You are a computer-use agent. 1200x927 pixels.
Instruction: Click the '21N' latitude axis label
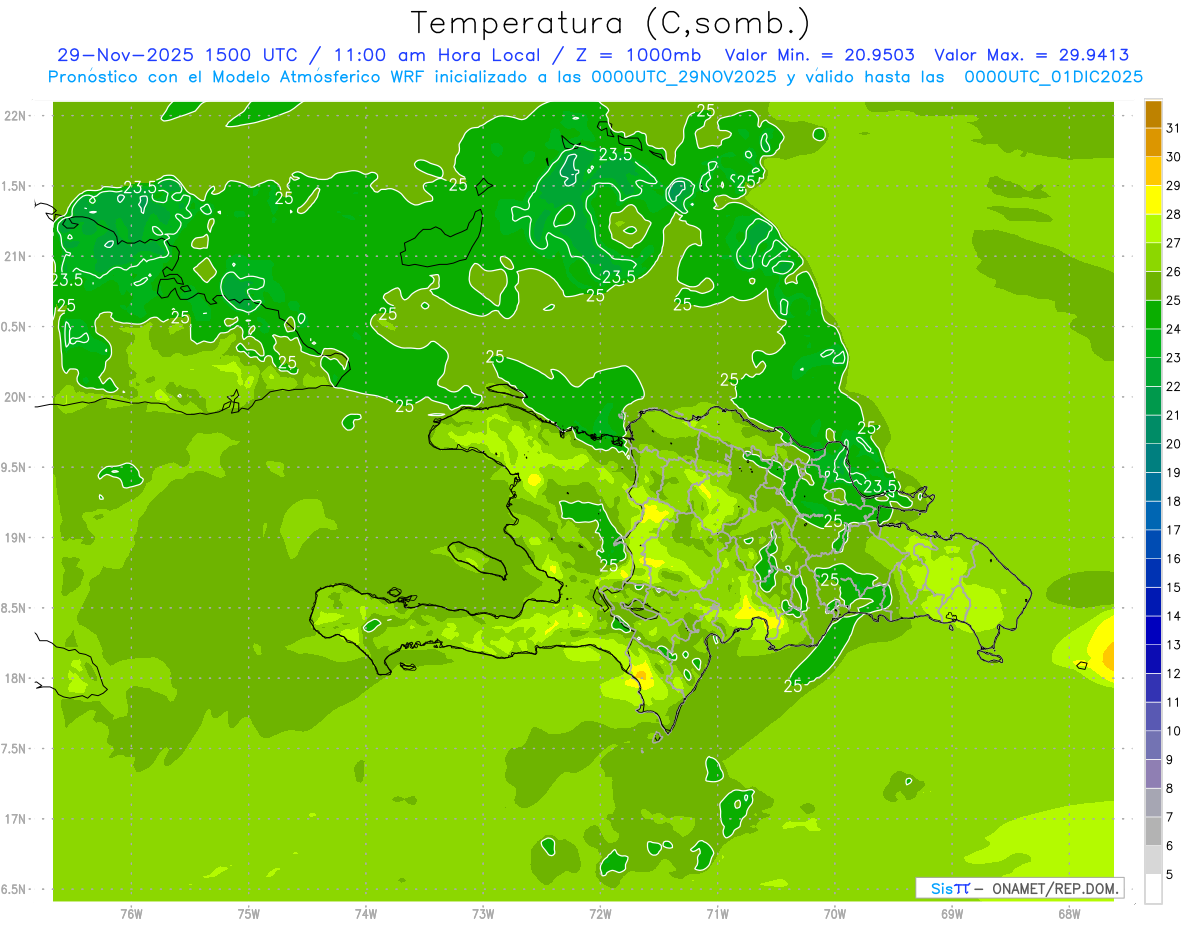(x=15, y=256)
